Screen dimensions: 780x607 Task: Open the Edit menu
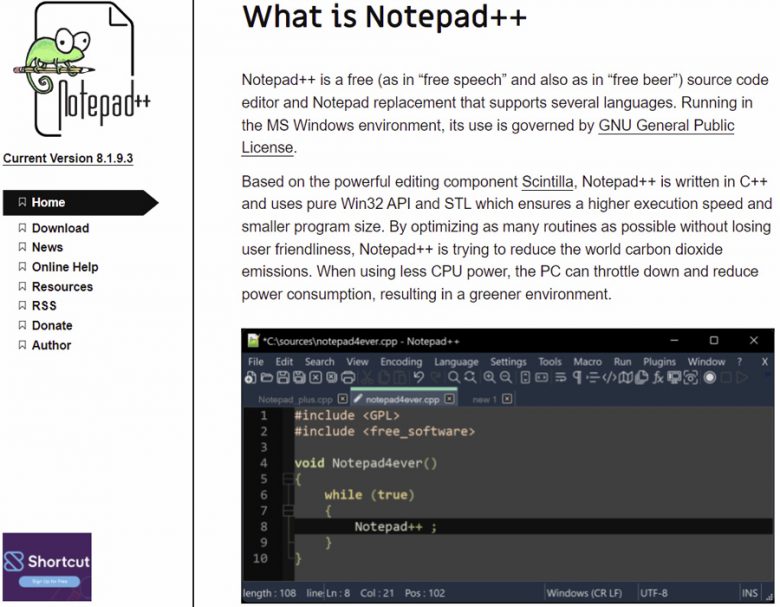click(x=284, y=362)
